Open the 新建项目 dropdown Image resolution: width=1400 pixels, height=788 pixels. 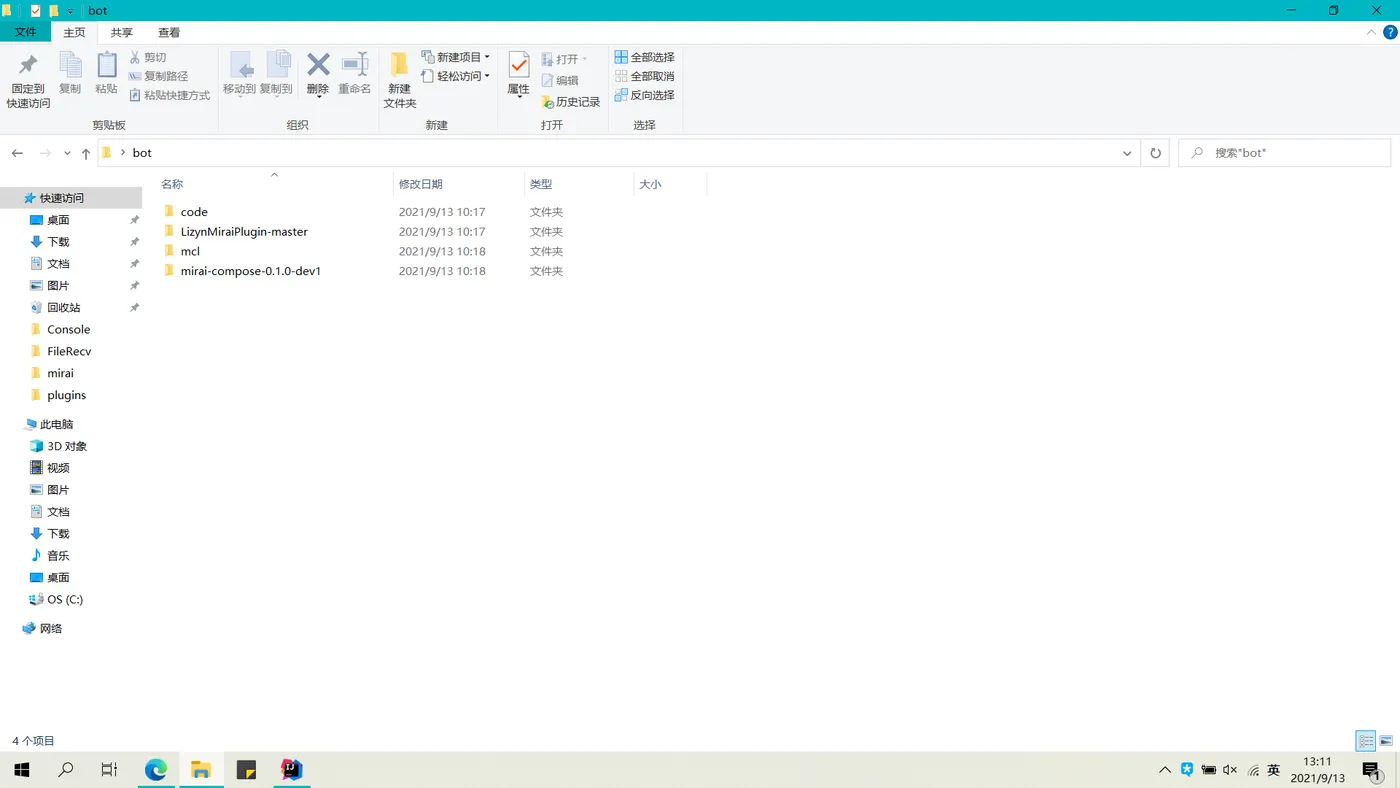click(456, 57)
